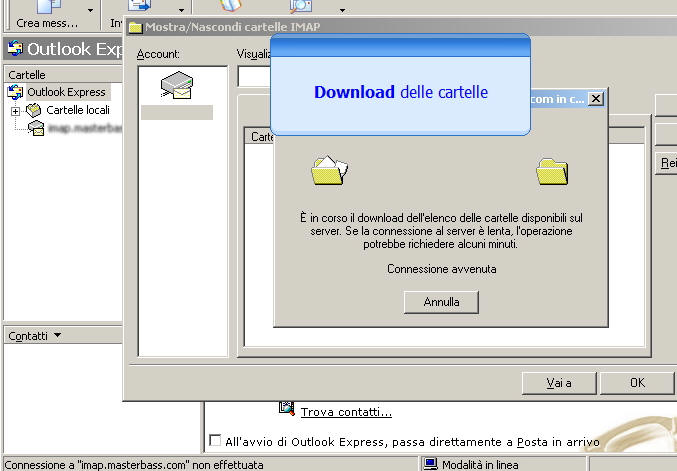Viewport: 677px width, 471px height.
Task: Click the Cartelle pane header
Action: 63,75
